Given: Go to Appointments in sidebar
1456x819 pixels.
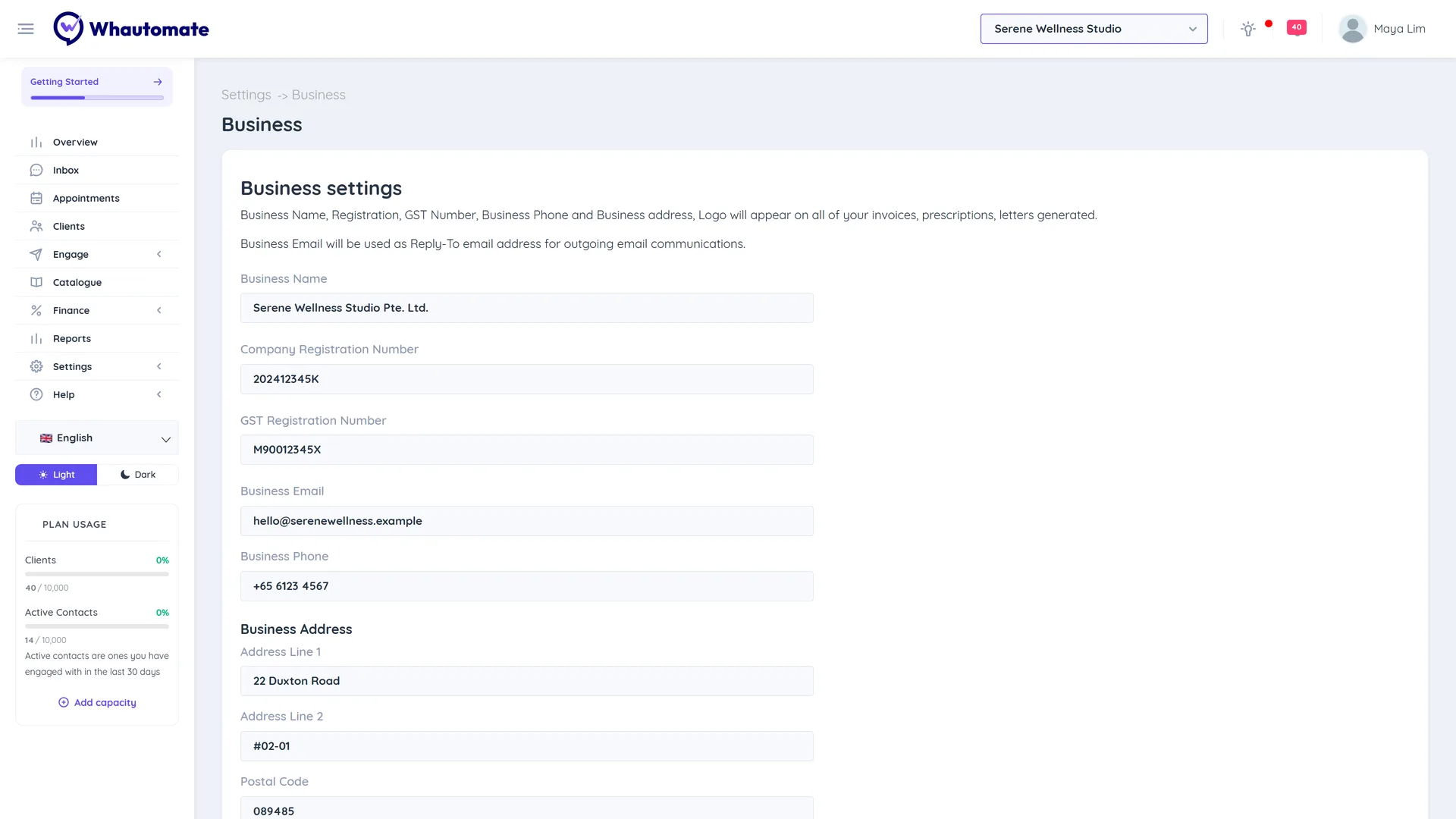Looking at the screenshot, I should 97,199.
